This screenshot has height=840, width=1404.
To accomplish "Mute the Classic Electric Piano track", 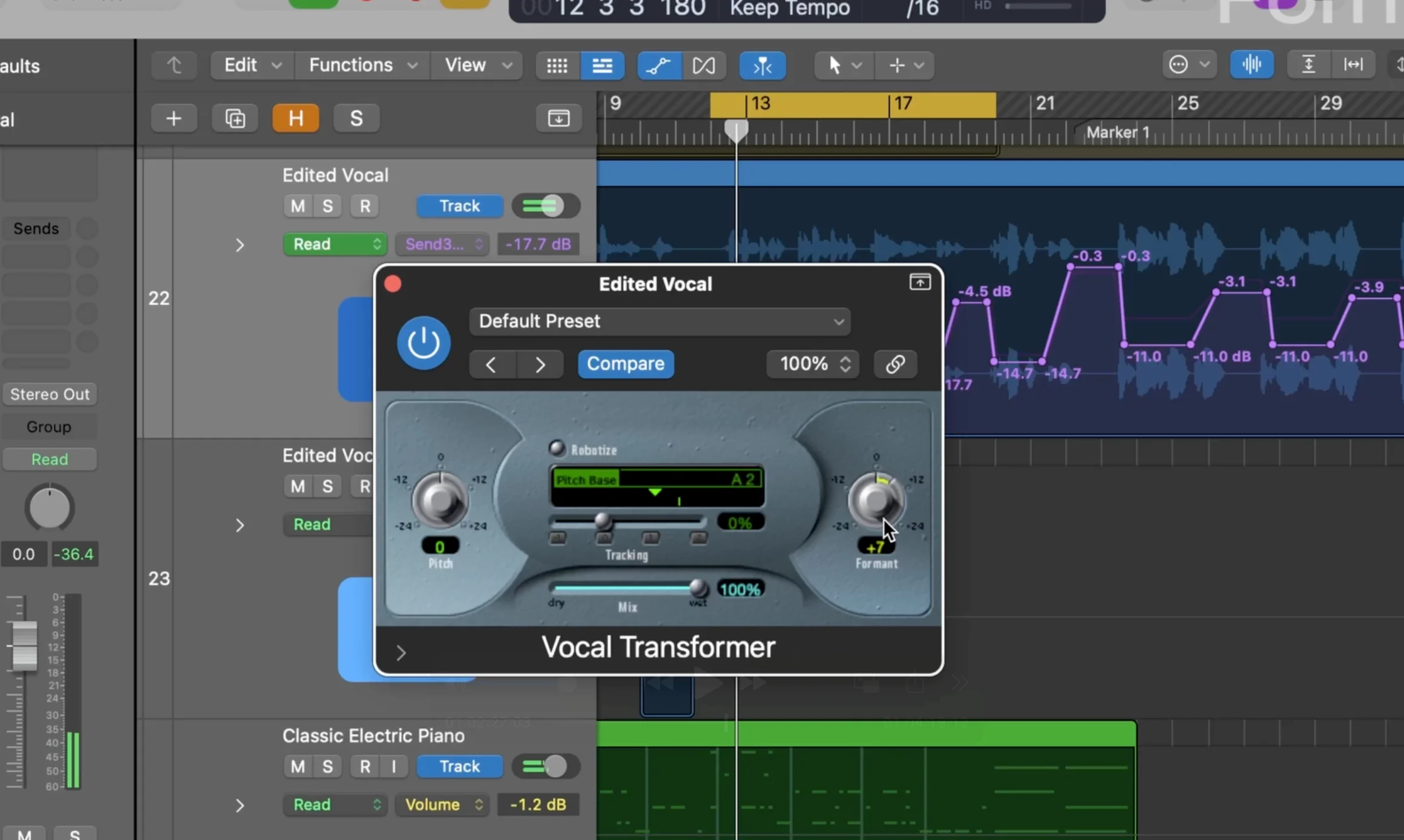I will [297, 766].
